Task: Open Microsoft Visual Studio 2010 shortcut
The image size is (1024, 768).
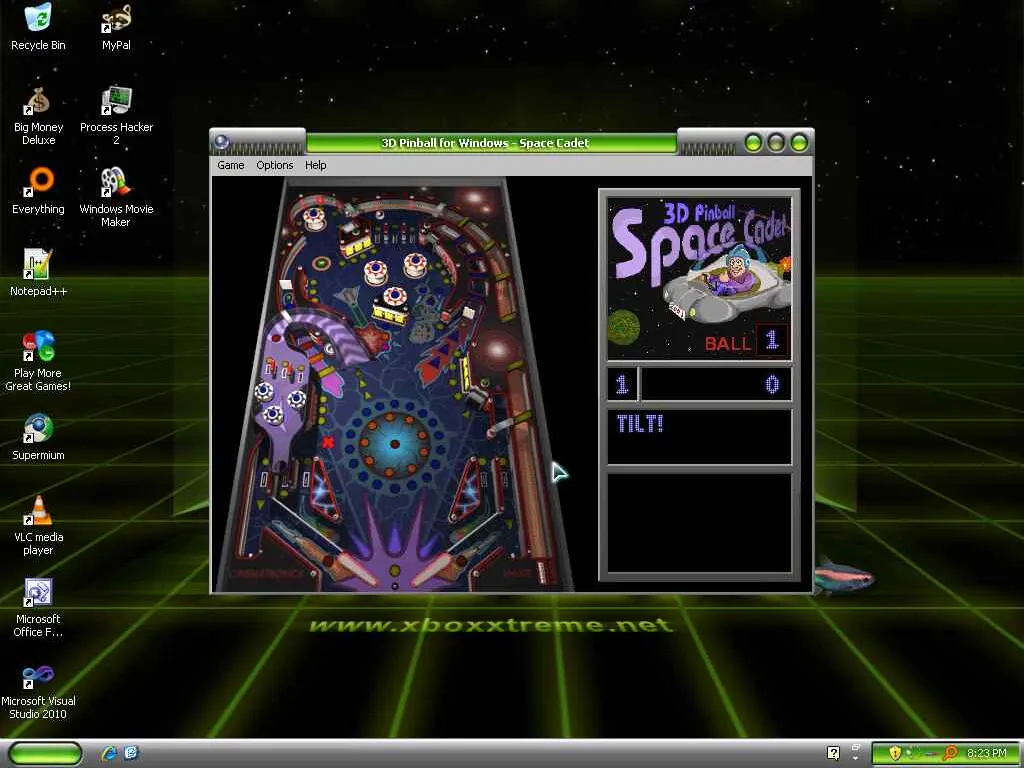Action: tap(38, 690)
